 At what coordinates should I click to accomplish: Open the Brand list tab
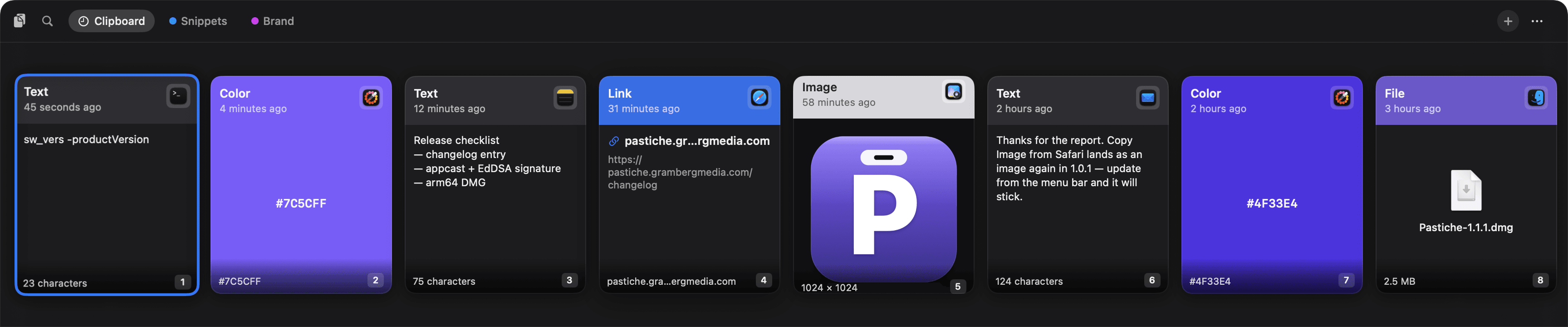pos(273,21)
